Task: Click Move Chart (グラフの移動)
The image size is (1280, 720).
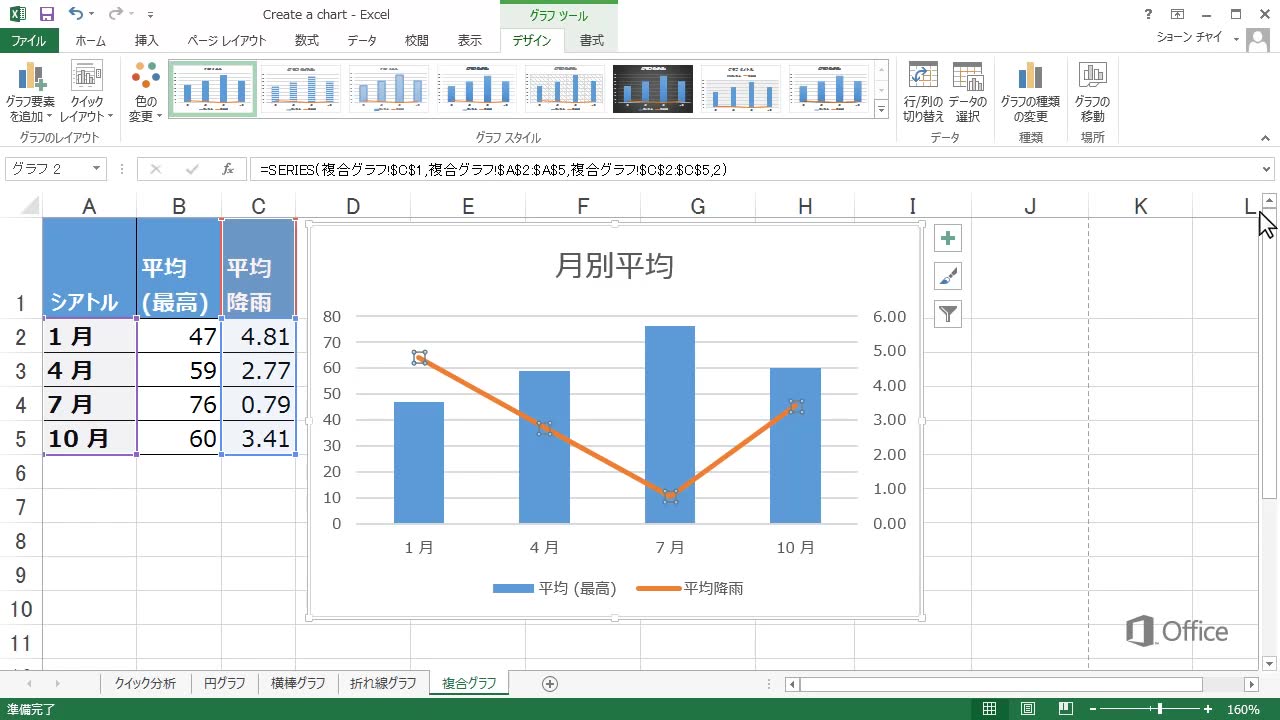Action: [x=1092, y=91]
